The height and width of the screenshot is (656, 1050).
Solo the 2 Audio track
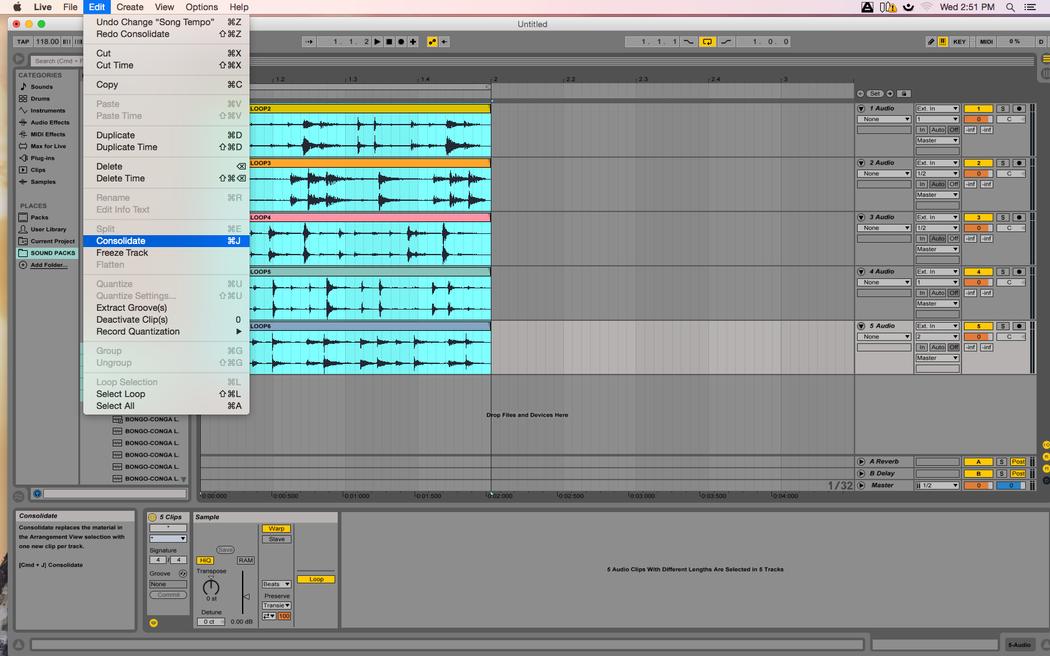pyautogui.click(x=1002, y=163)
